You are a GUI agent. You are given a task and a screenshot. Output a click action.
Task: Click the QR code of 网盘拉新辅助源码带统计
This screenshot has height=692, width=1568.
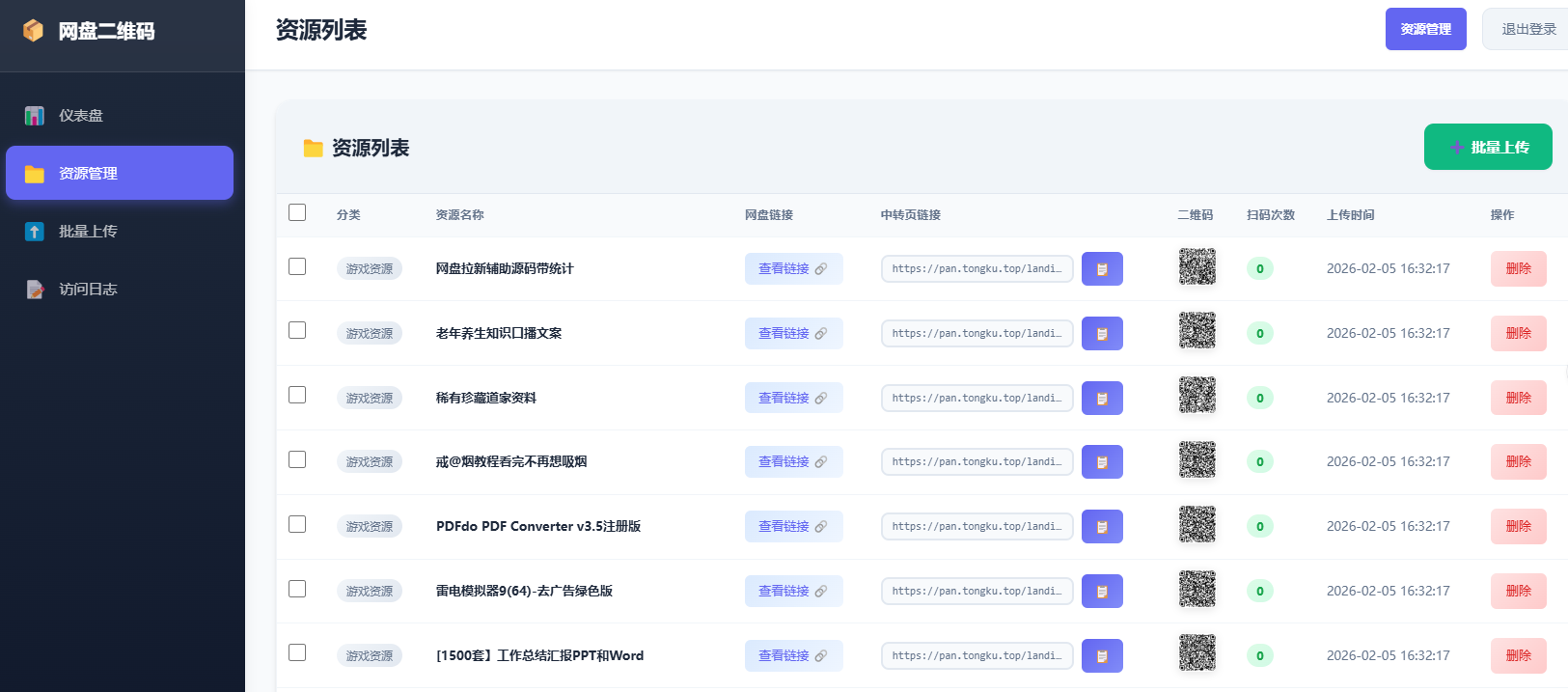coord(1197,266)
